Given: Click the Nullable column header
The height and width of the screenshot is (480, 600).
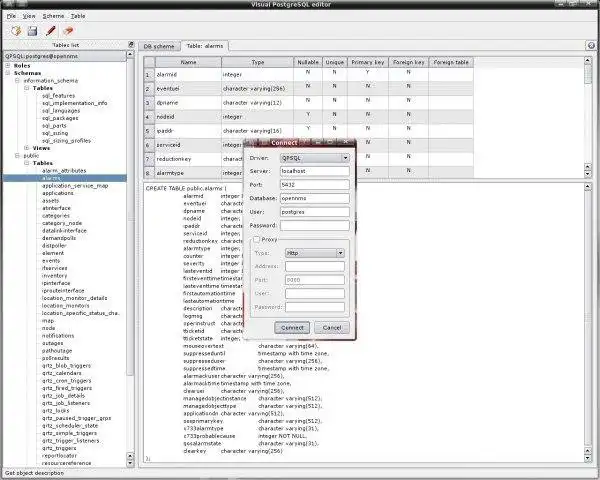Looking at the screenshot, I should [308, 62].
